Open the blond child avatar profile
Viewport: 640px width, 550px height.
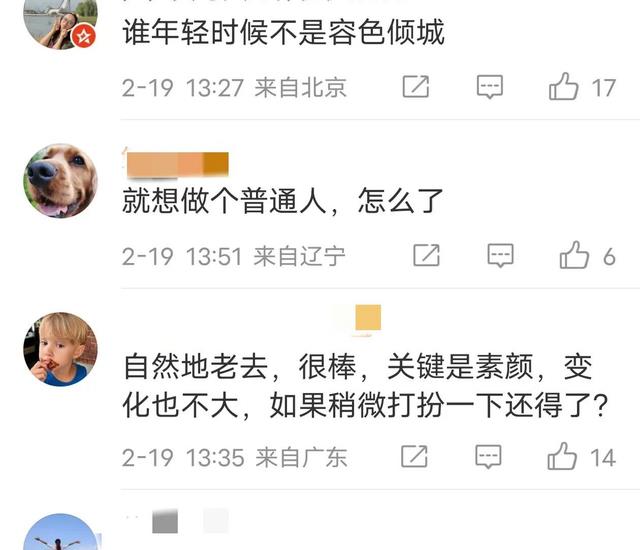(60, 349)
